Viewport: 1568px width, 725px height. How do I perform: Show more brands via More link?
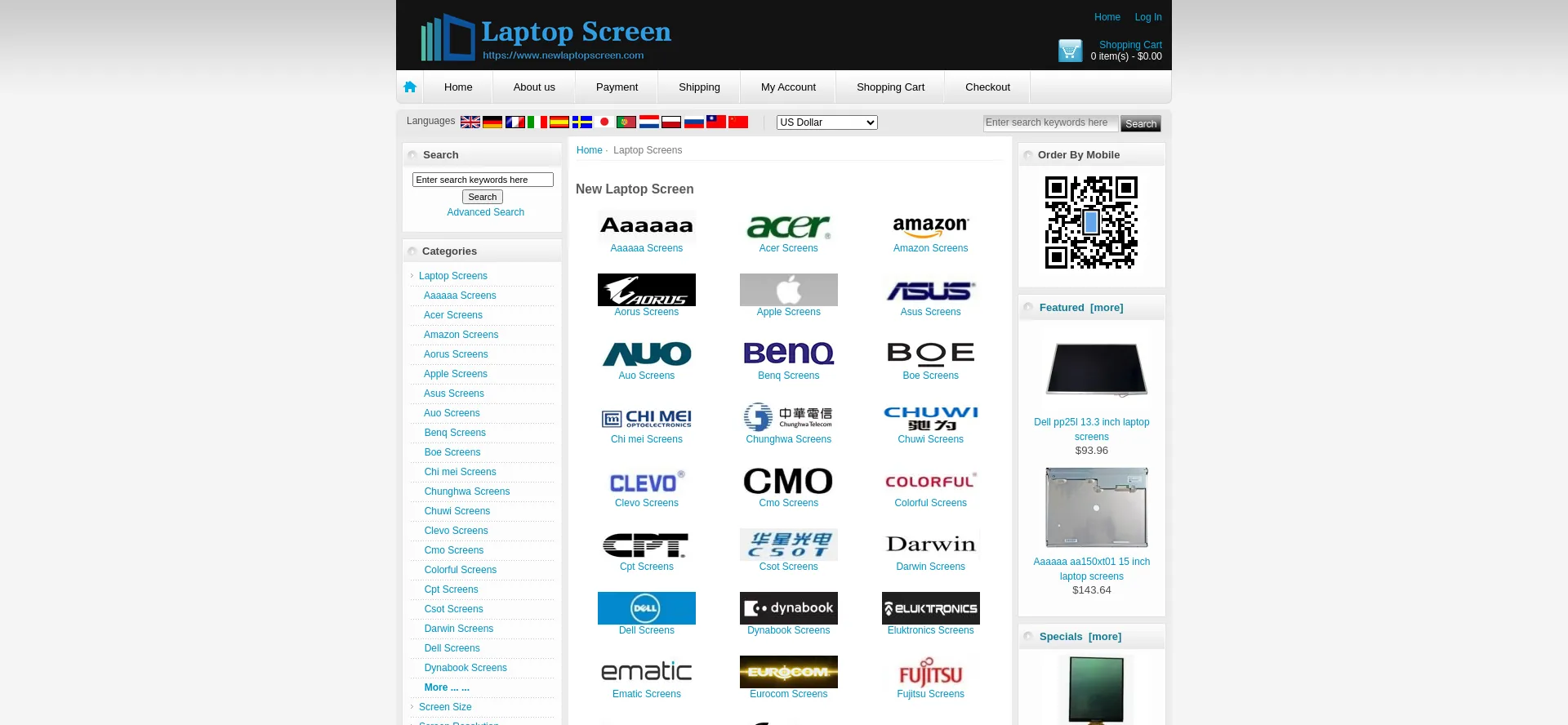coord(447,687)
